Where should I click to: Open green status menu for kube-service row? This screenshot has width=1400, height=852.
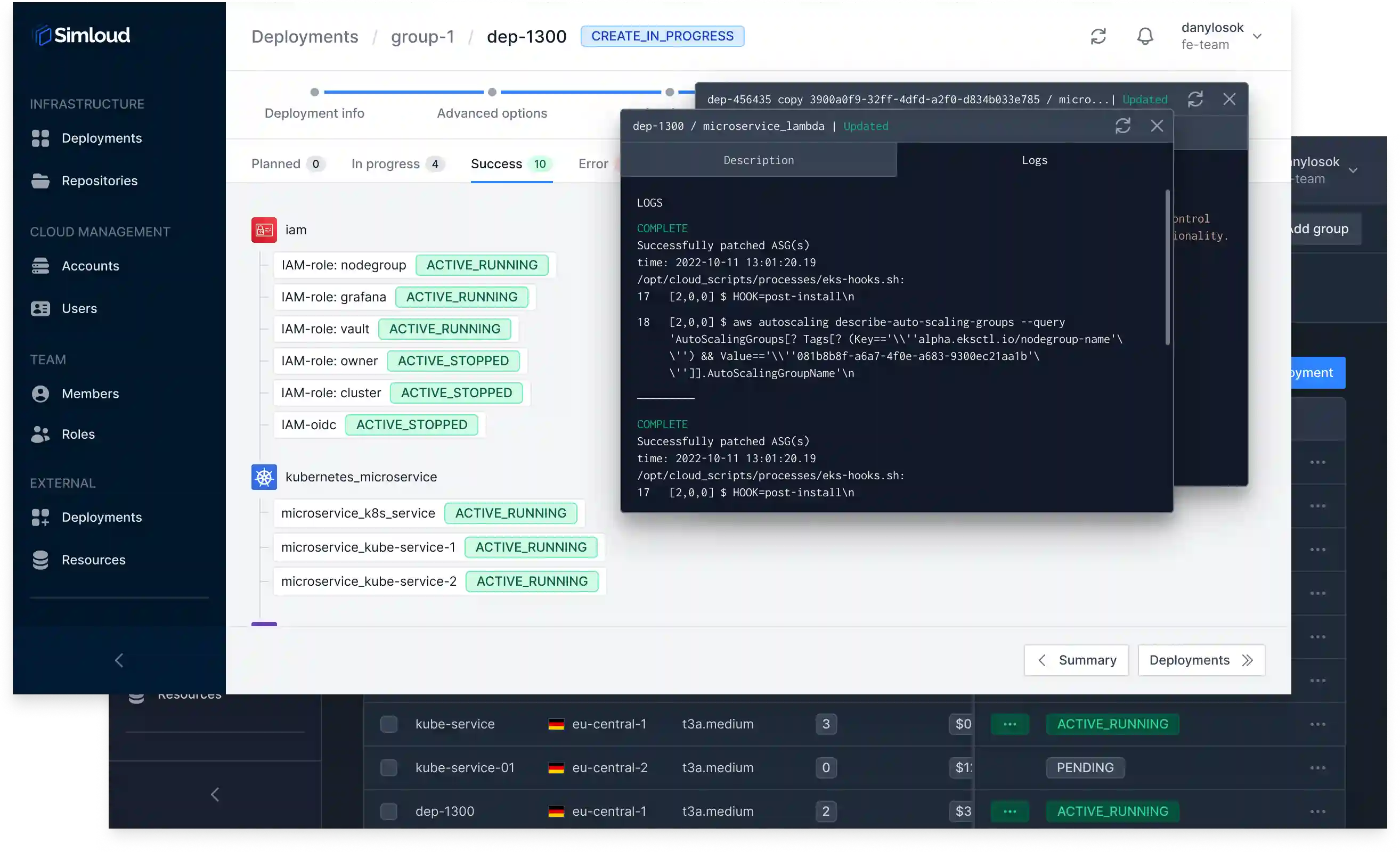(x=1010, y=724)
